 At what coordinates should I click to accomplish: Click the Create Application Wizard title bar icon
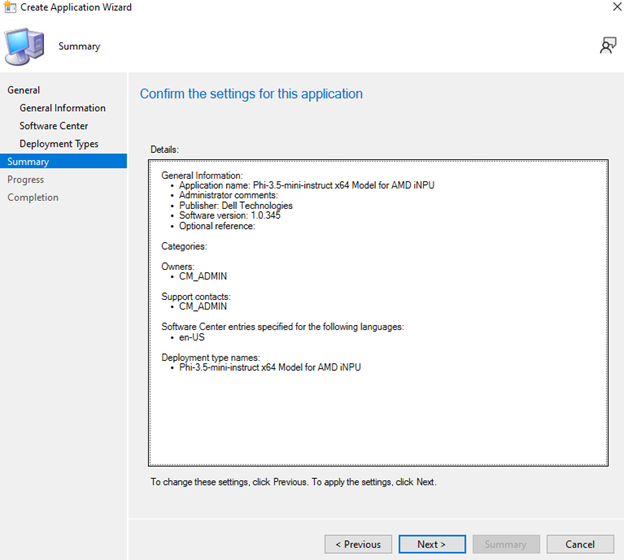coord(10,8)
